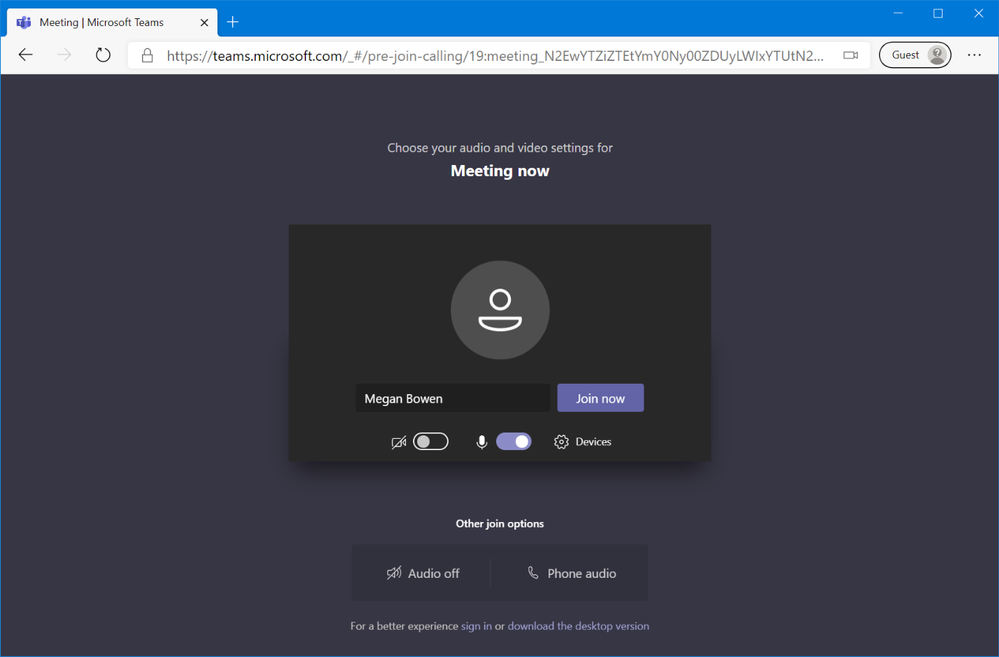Toggle the camera switch on
Image resolution: width=999 pixels, height=657 pixels.
pos(431,442)
